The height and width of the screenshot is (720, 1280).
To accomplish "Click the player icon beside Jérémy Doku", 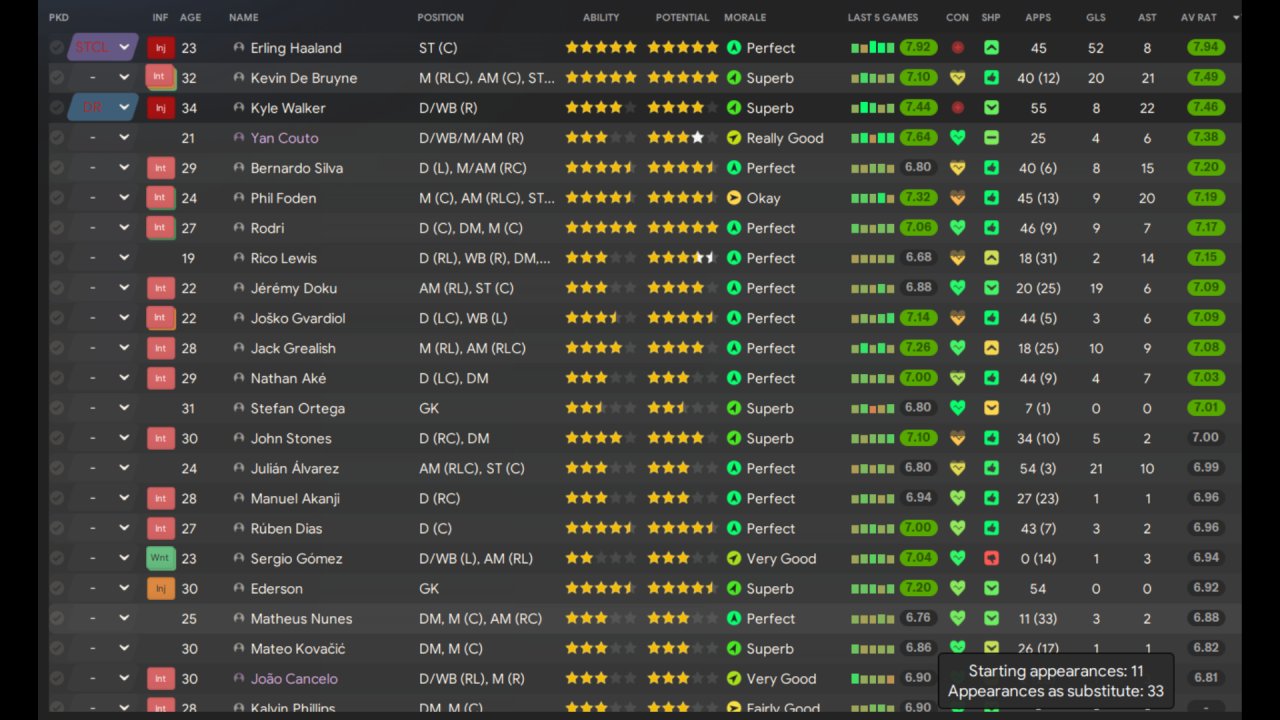I will coord(238,288).
